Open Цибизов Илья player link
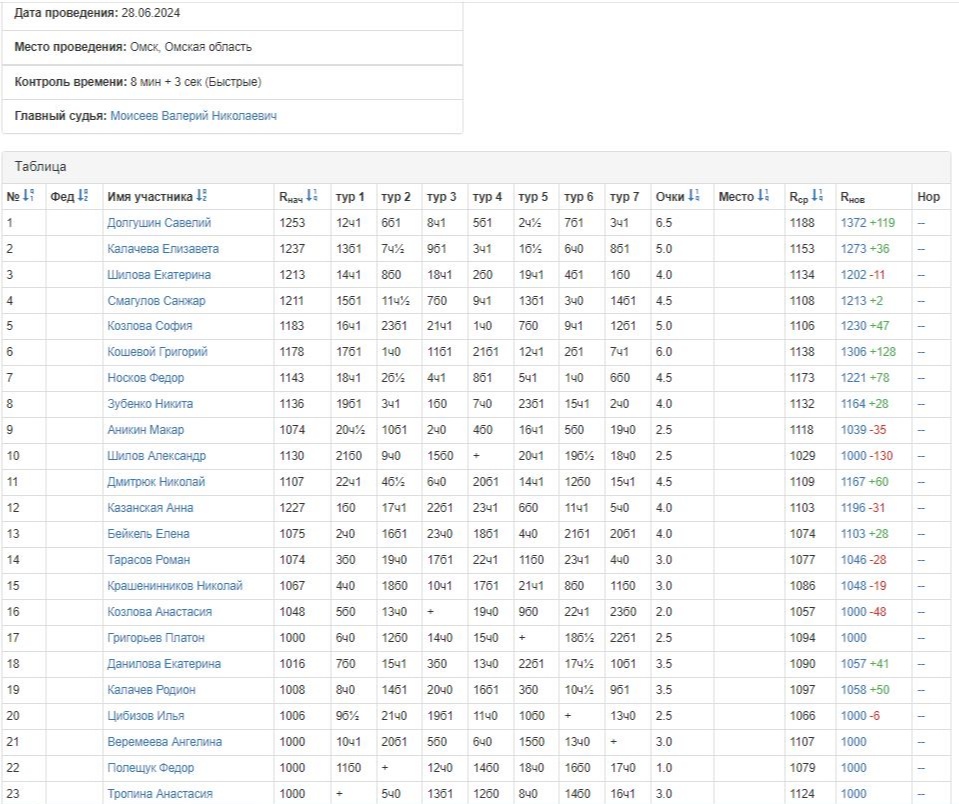 point(145,716)
